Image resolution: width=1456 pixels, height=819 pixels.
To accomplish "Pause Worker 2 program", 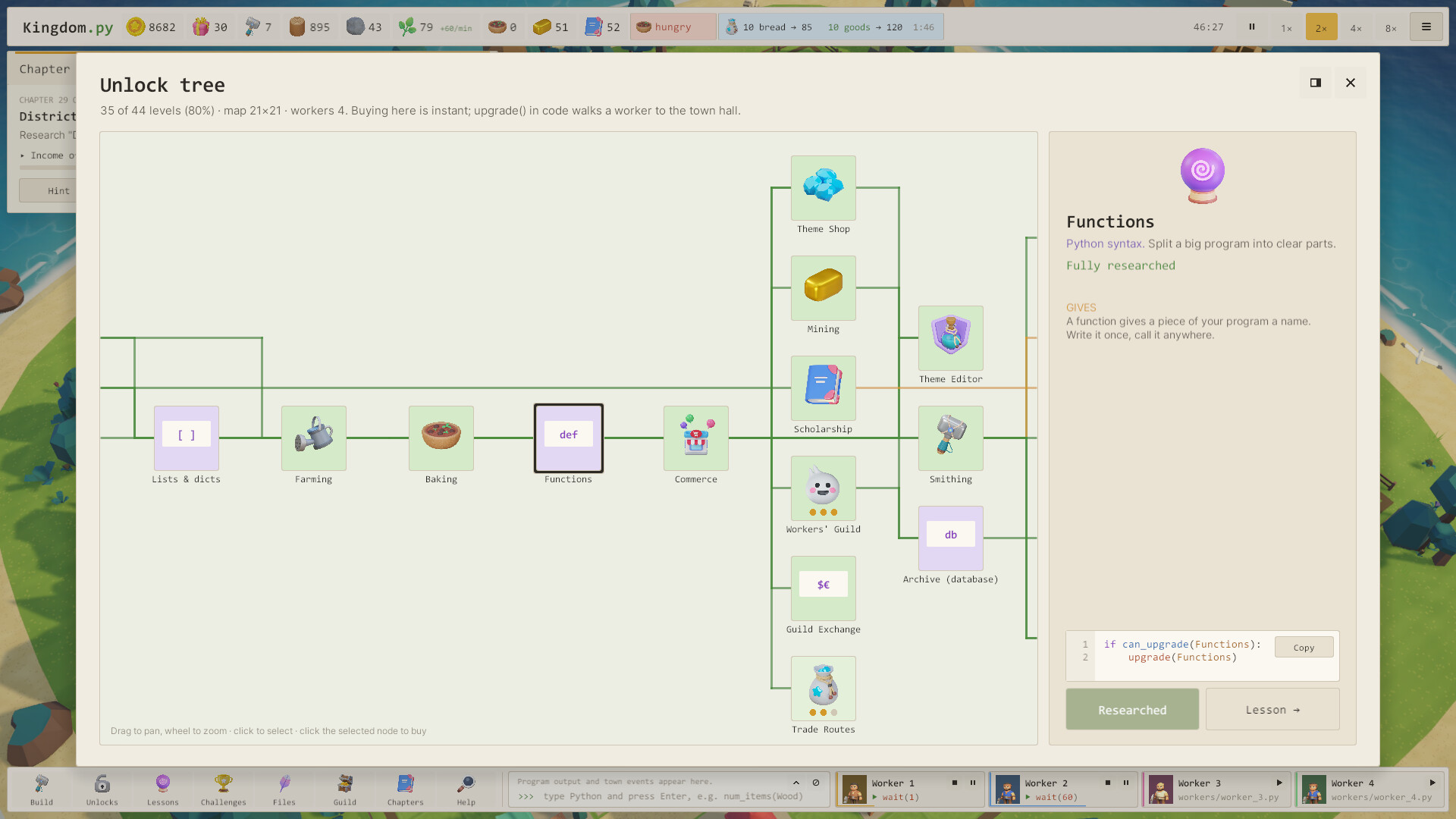I will pos(1126,783).
